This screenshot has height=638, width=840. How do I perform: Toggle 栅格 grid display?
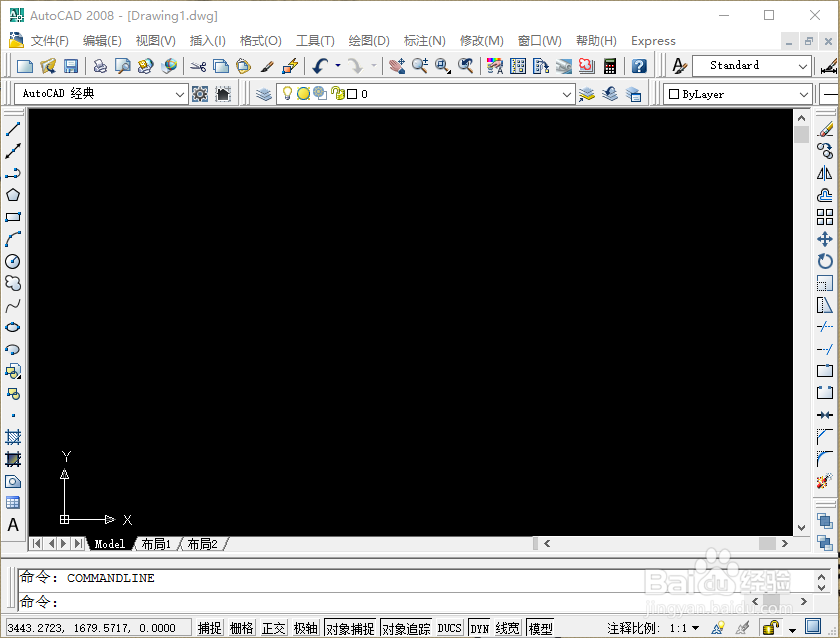242,628
